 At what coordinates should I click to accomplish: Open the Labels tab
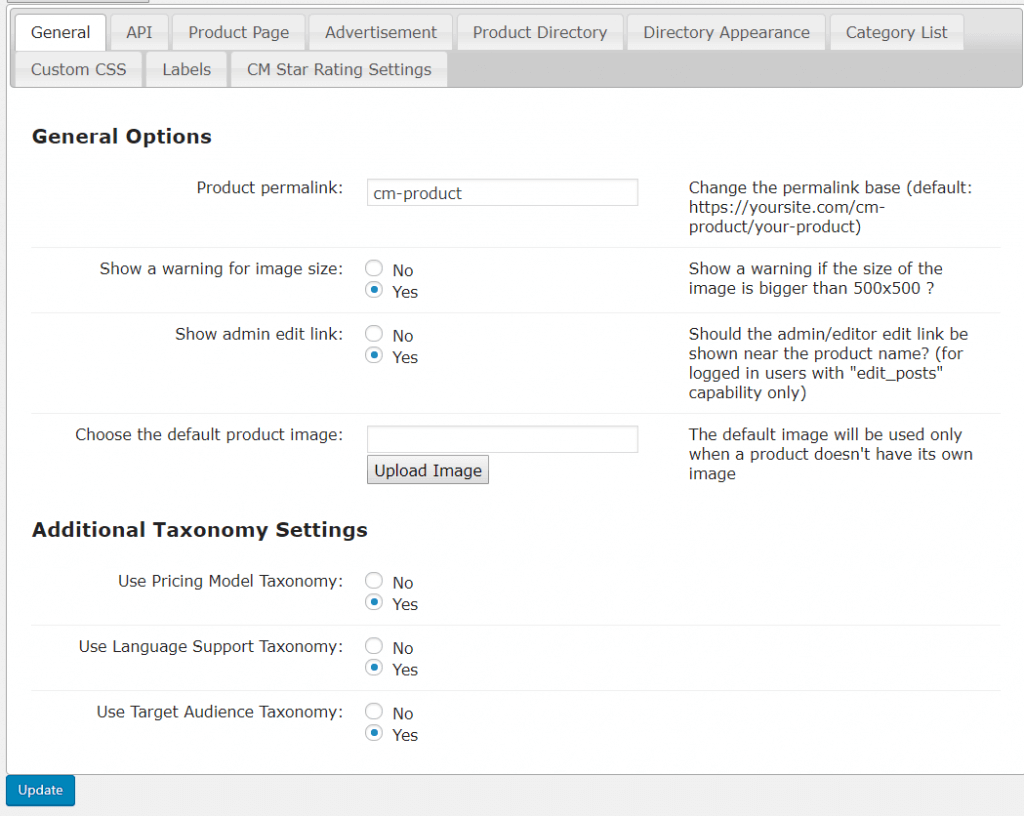(186, 69)
